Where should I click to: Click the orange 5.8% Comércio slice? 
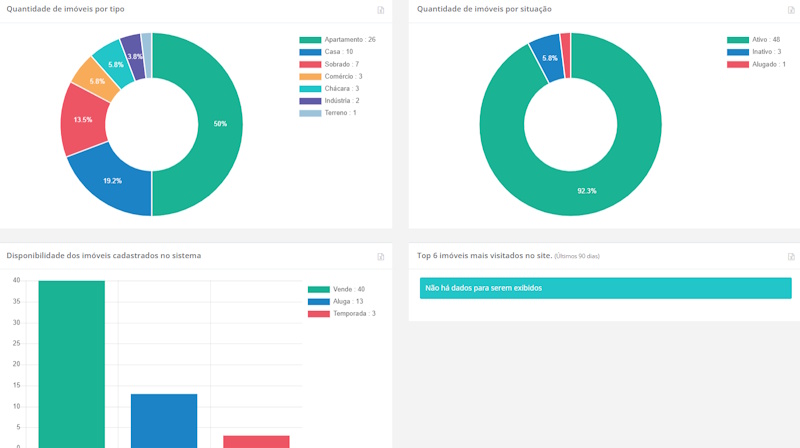pos(96,80)
